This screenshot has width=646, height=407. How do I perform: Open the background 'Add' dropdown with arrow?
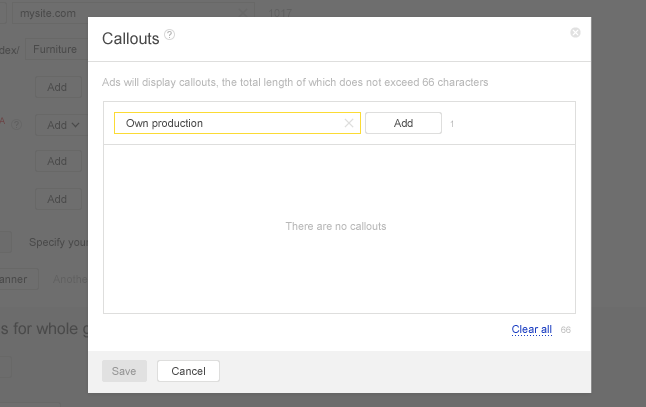click(63, 125)
